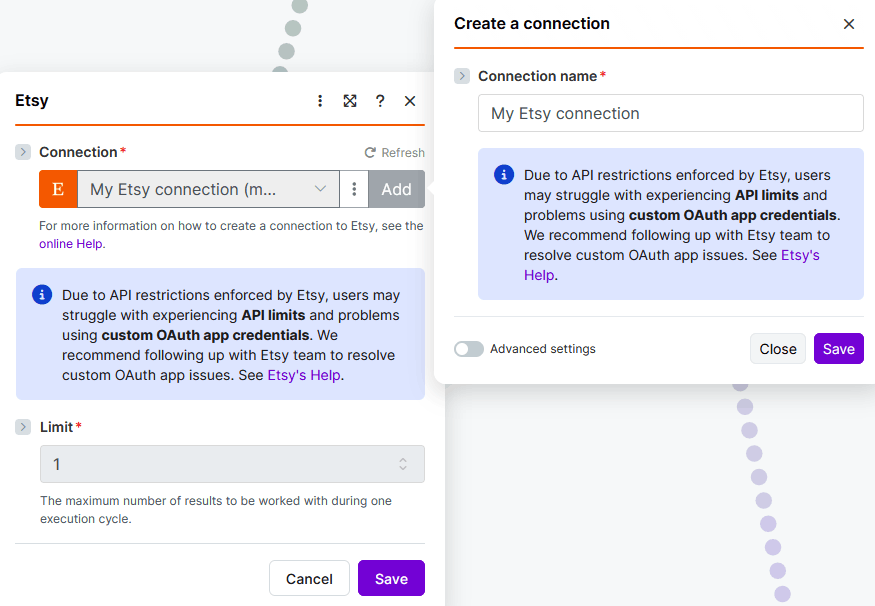
Task: Click the info icon in the Etsy panel notice
Action: pyautogui.click(x=42, y=294)
